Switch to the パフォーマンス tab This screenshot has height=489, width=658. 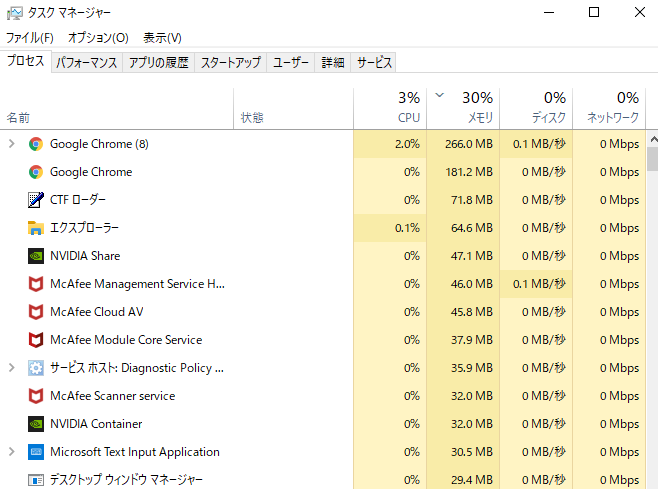coord(87,63)
